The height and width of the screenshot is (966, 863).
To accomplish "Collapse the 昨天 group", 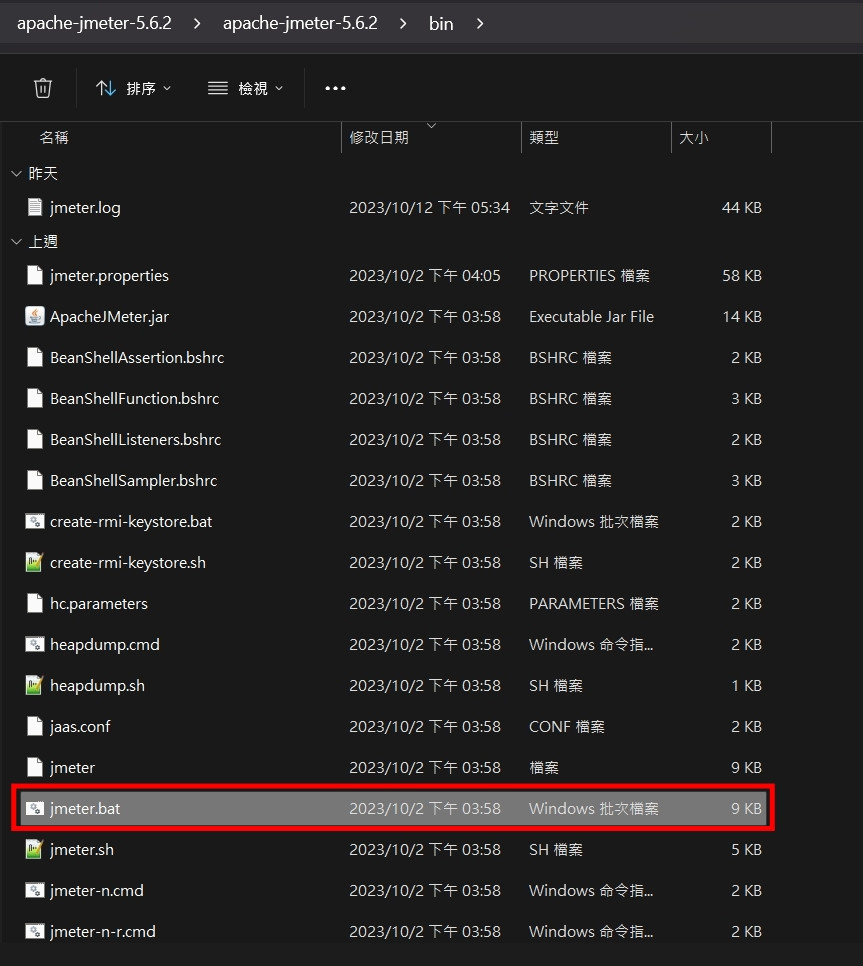I will click(x=17, y=174).
